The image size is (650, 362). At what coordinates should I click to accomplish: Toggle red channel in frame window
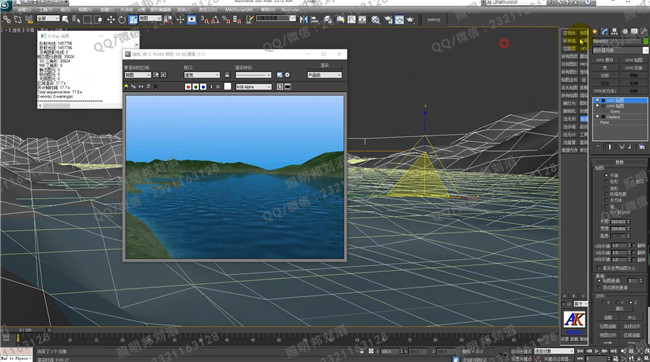[188, 87]
